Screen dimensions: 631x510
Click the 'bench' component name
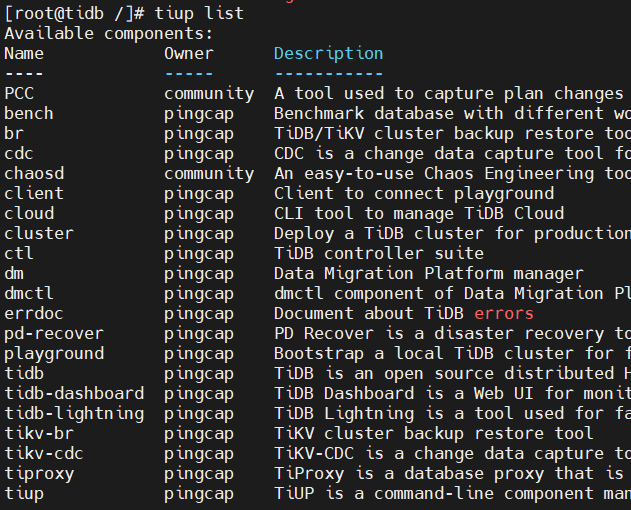point(29,114)
